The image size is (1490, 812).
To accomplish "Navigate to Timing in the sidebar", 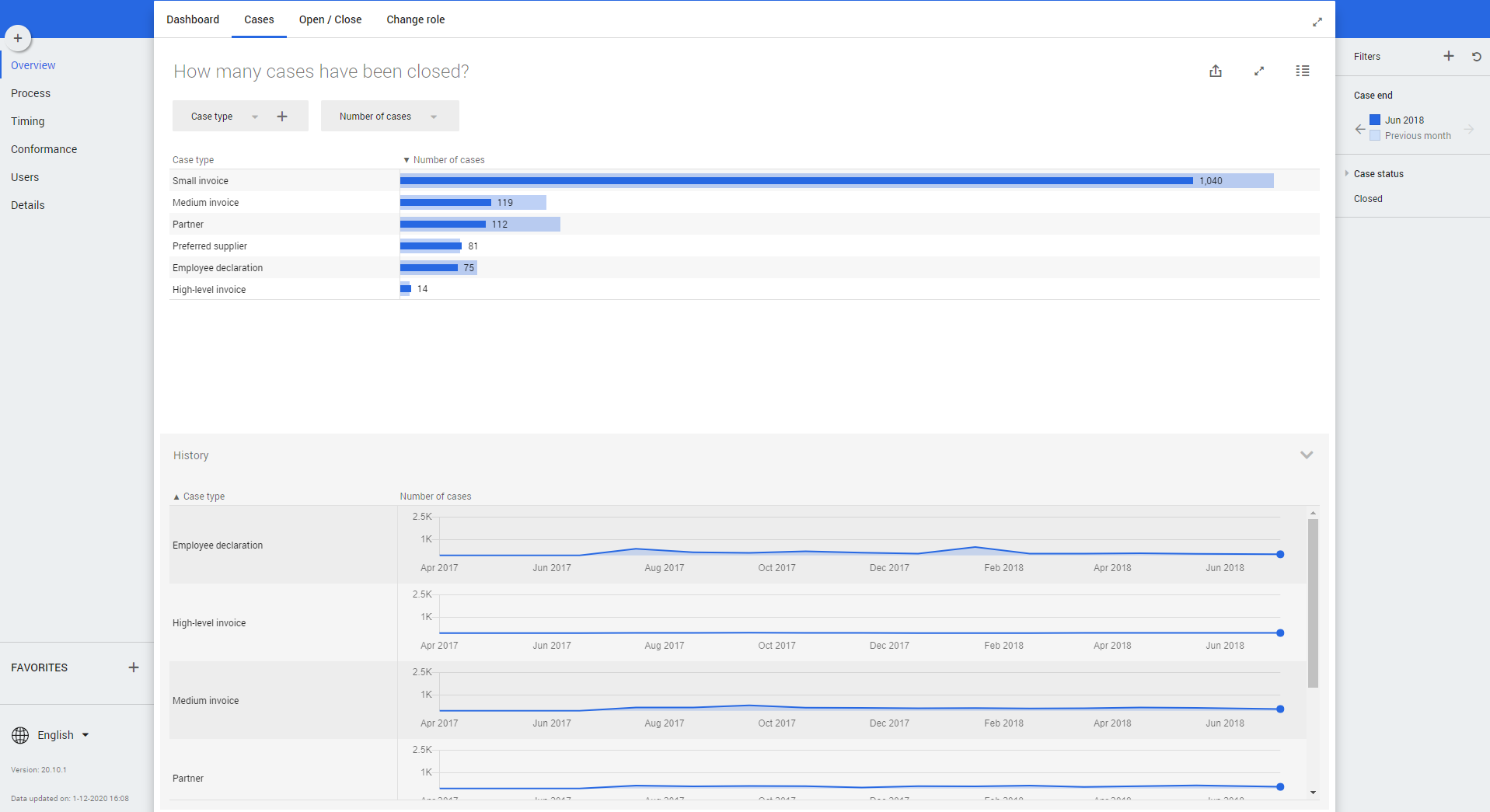I will click(x=28, y=121).
